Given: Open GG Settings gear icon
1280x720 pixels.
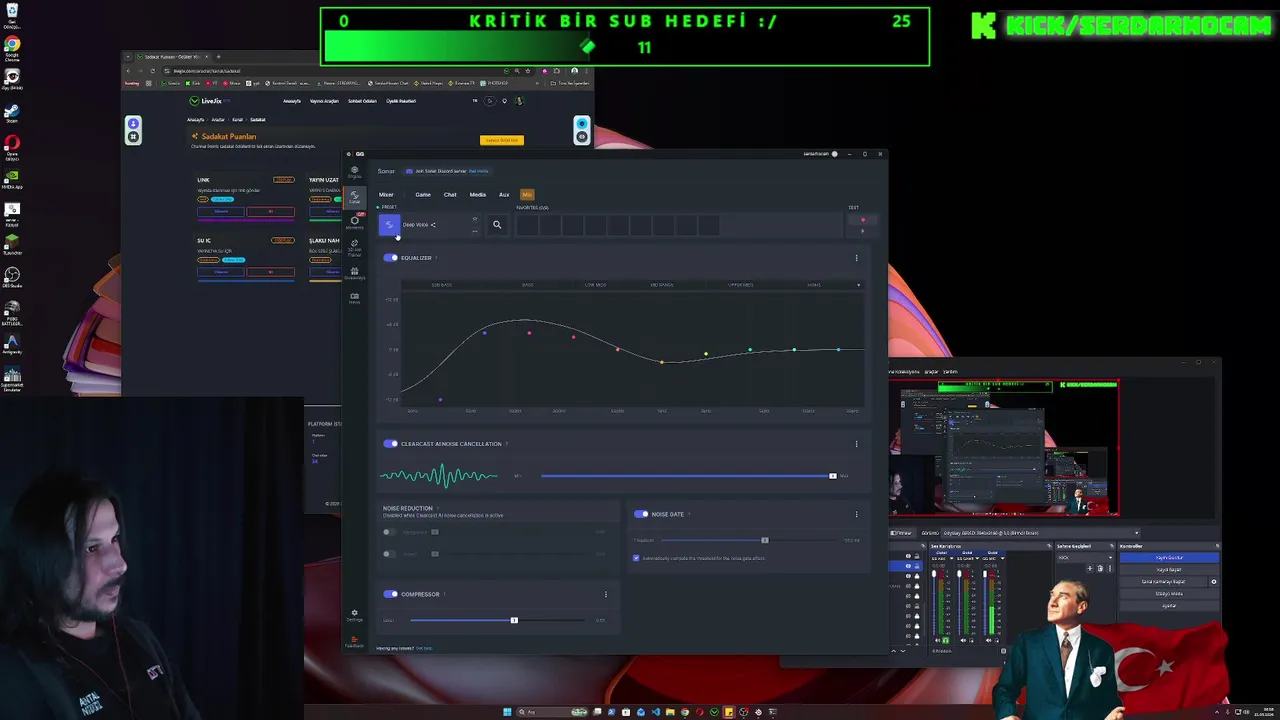Looking at the screenshot, I should [354, 614].
